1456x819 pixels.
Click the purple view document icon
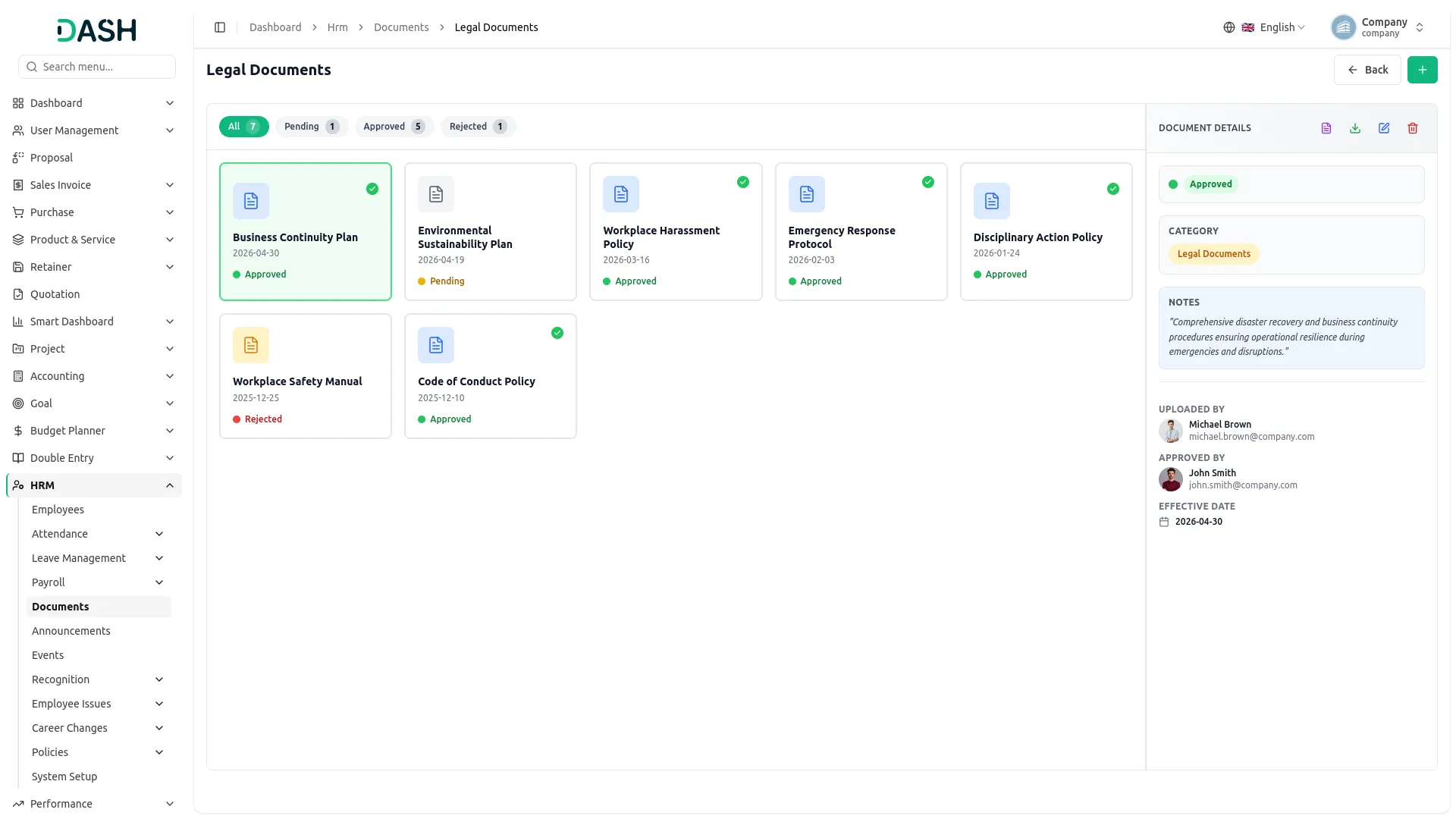click(x=1326, y=128)
